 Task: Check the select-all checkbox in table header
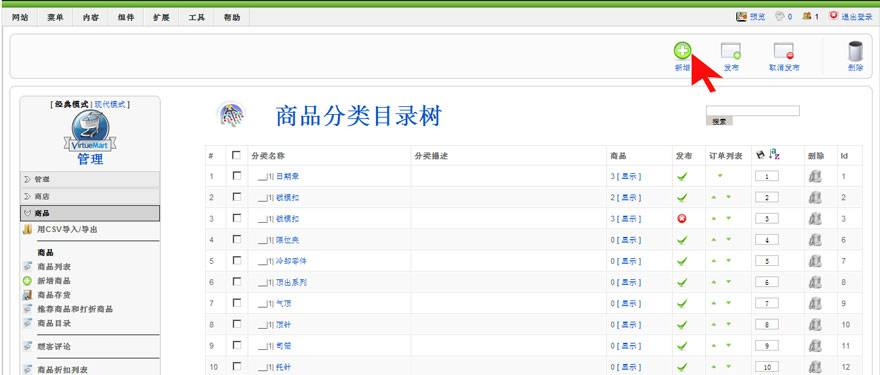pyautogui.click(x=236, y=155)
